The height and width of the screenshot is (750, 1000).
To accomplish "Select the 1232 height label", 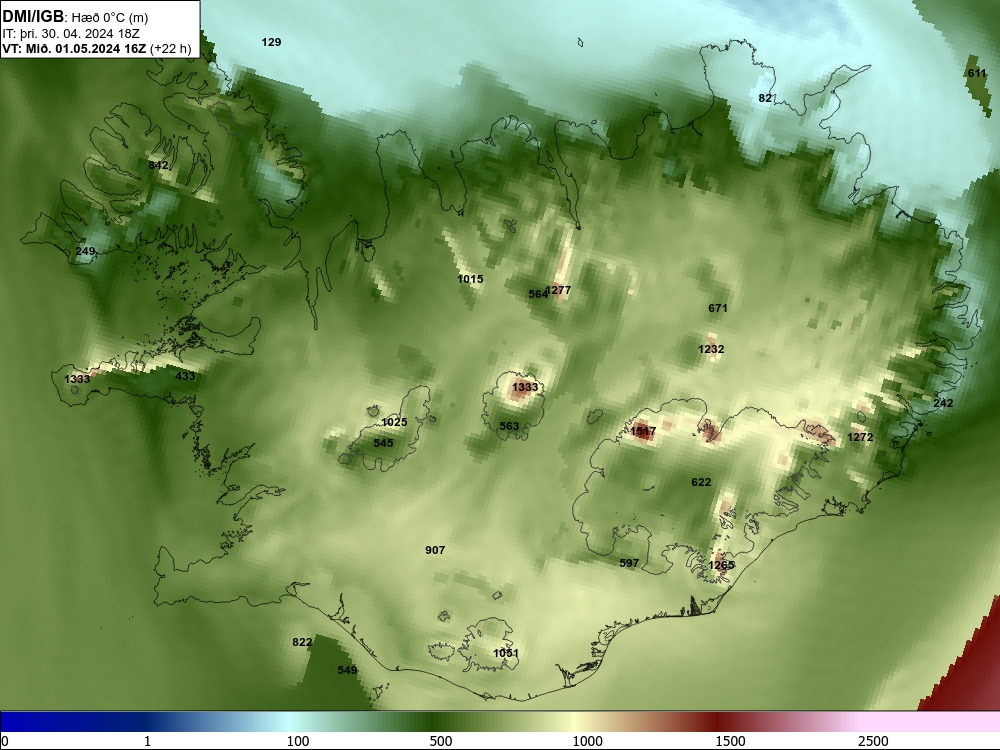I will 711,349.
